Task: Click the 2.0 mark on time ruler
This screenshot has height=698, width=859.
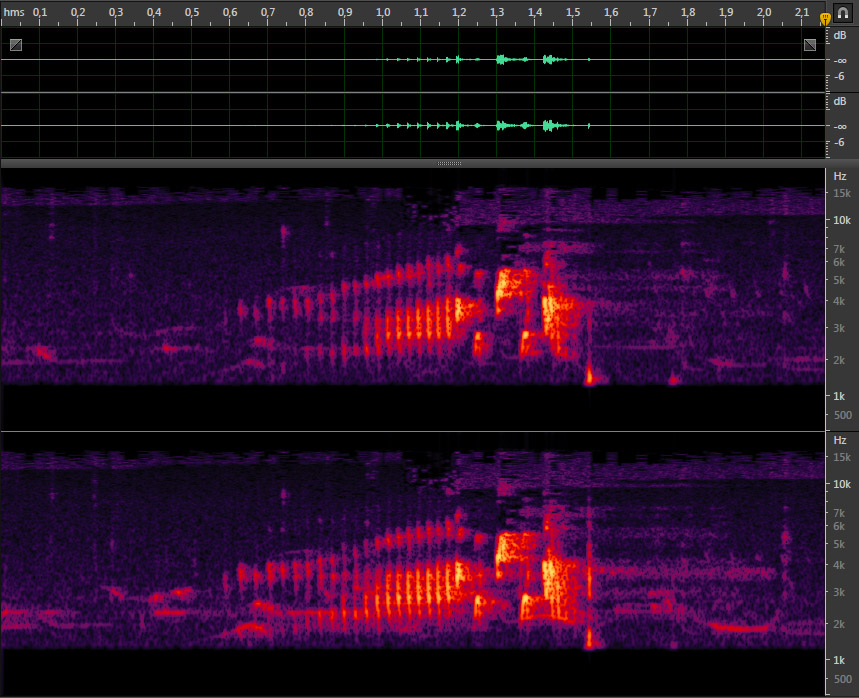Action: tap(764, 12)
